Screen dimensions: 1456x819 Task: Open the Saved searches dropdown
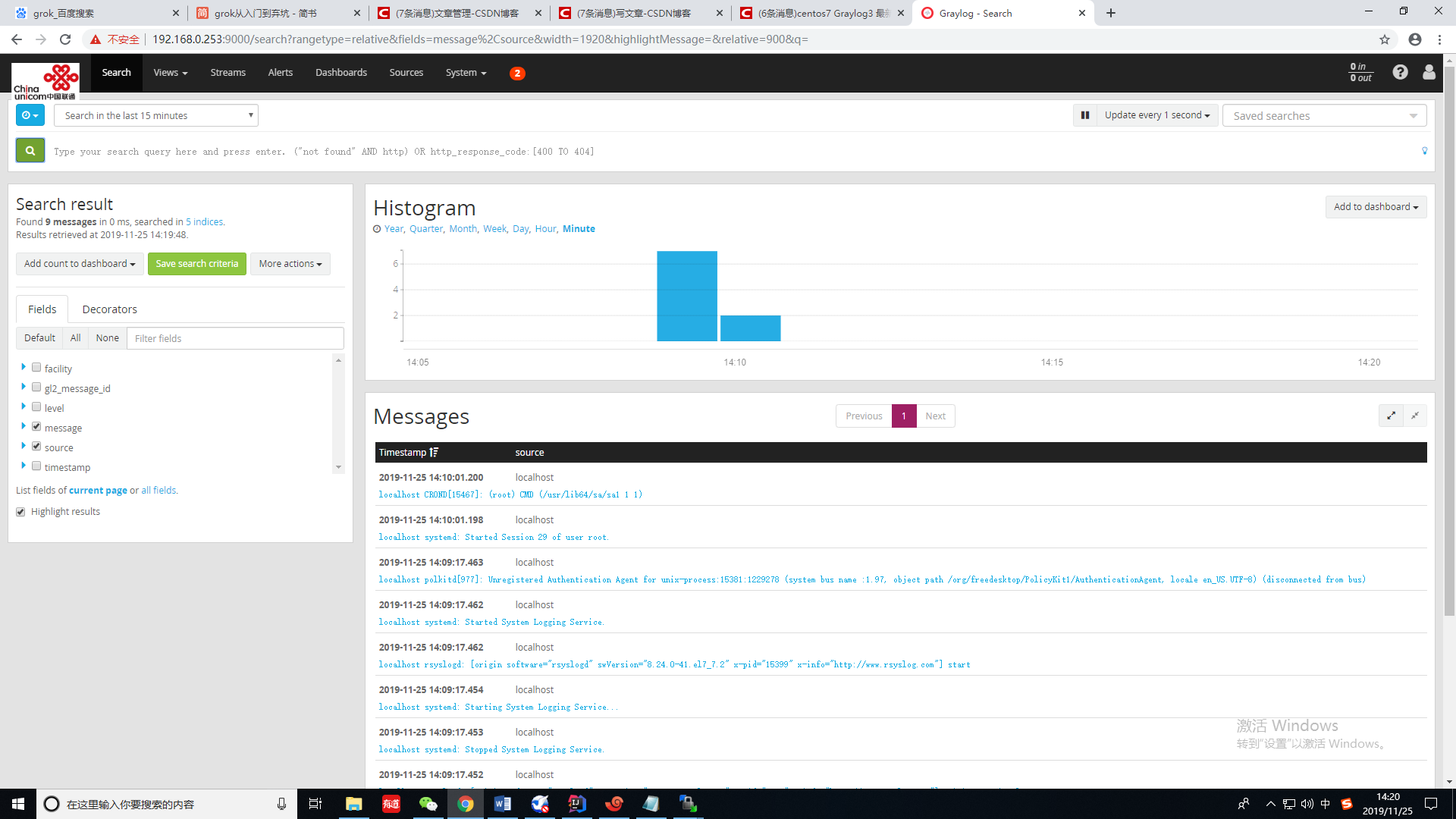(x=1323, y=115)
